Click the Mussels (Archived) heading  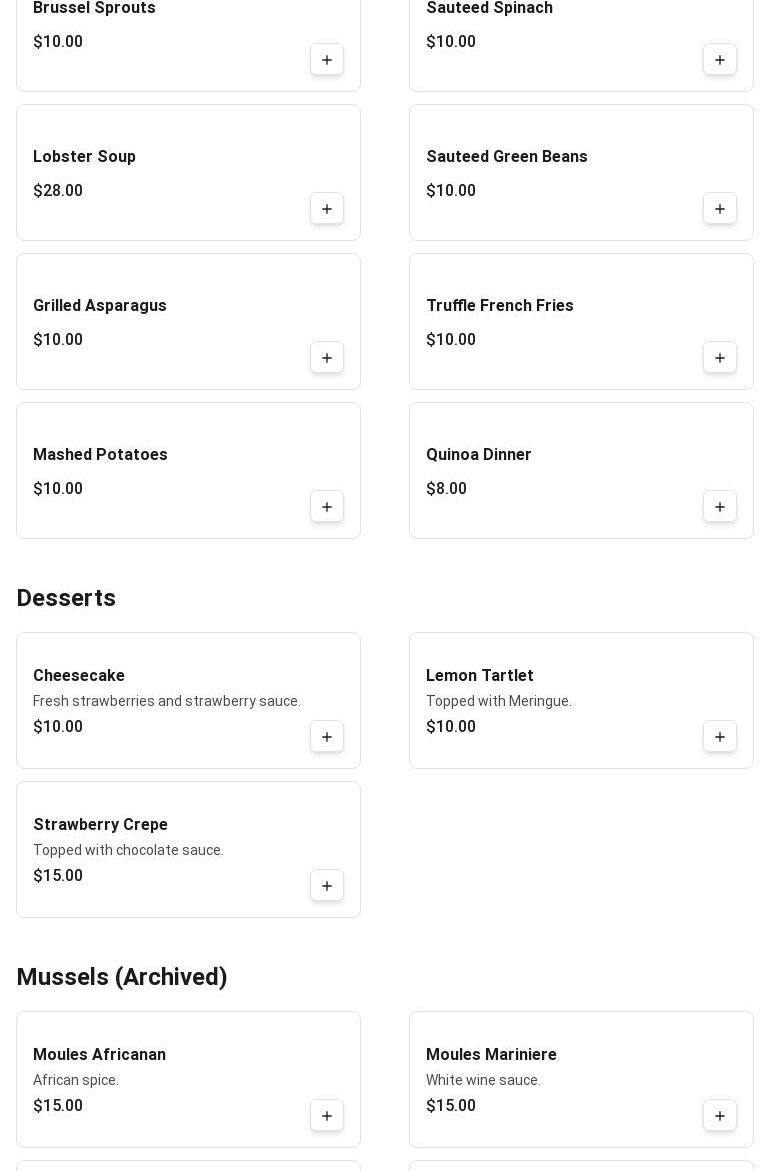click(122, 977)
